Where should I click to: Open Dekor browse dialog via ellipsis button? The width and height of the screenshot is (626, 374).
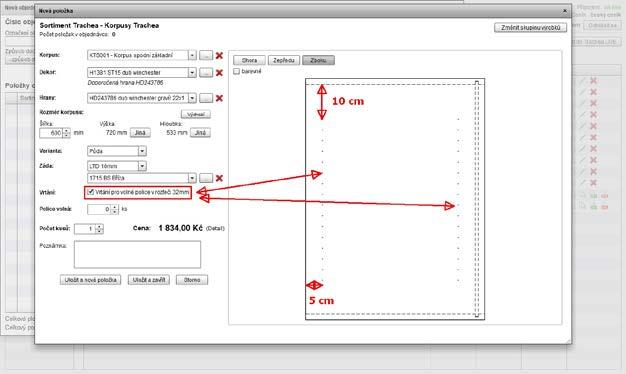pos(206,73)
